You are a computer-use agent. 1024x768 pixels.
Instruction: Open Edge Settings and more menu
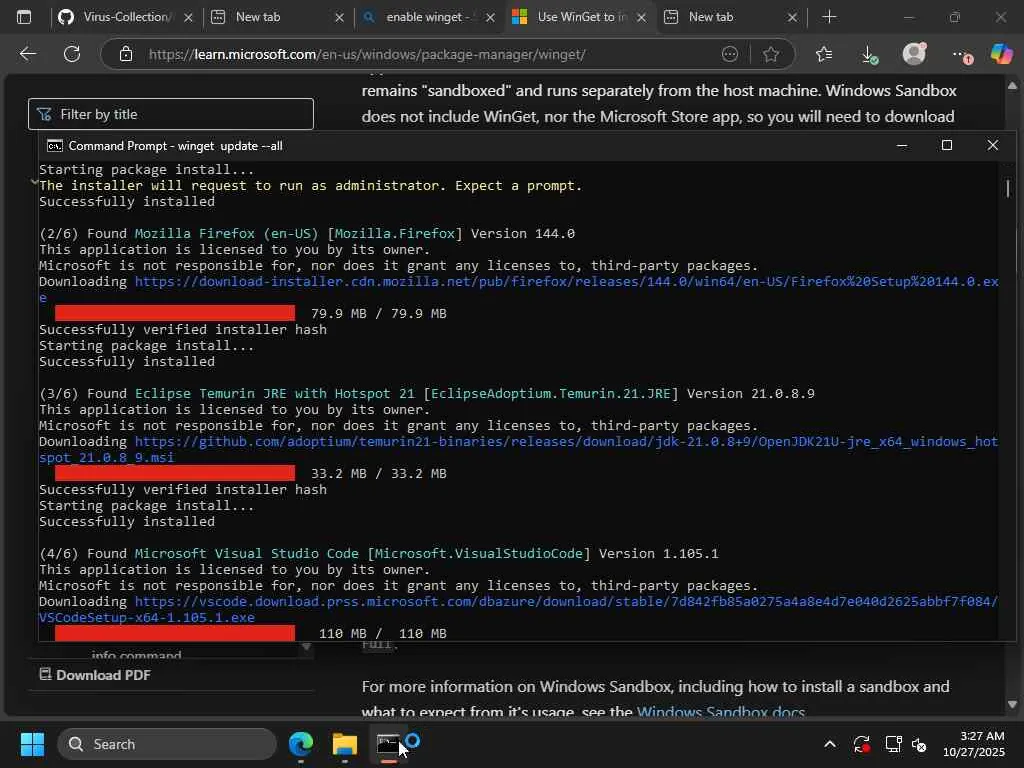[x=961, y=55]
